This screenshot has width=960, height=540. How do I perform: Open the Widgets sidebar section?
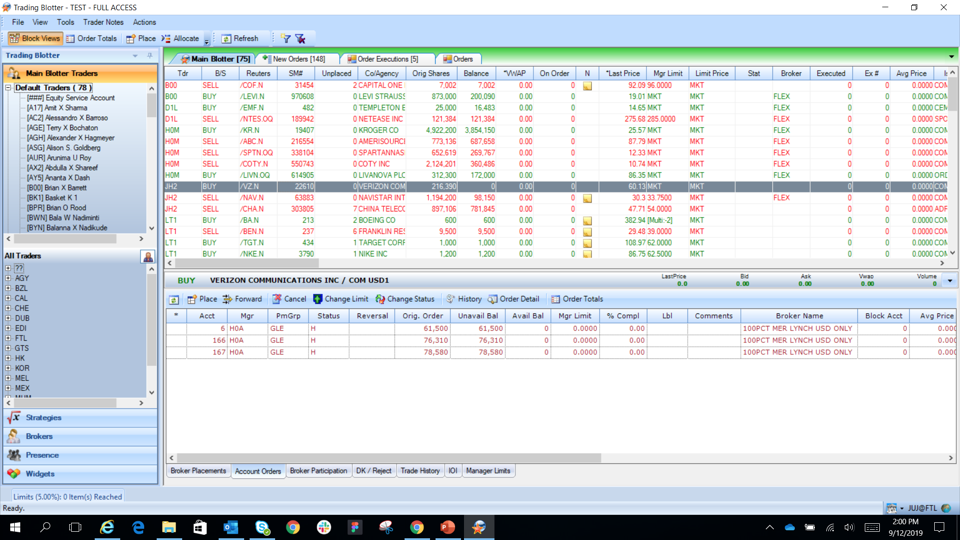tap(40, 474)
